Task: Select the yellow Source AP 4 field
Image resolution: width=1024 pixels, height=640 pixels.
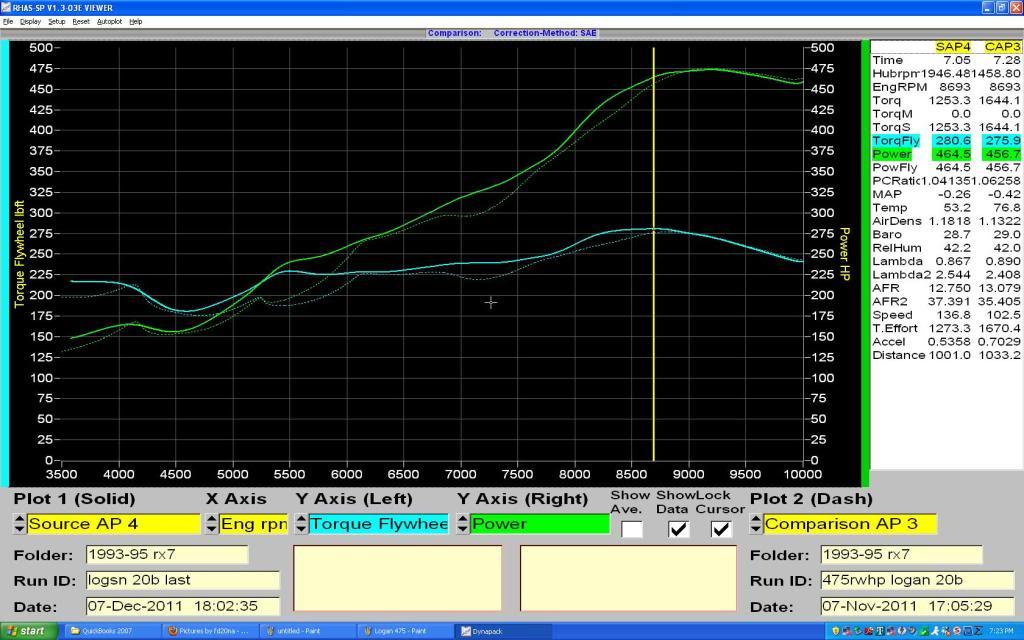Action: (114, 524)
